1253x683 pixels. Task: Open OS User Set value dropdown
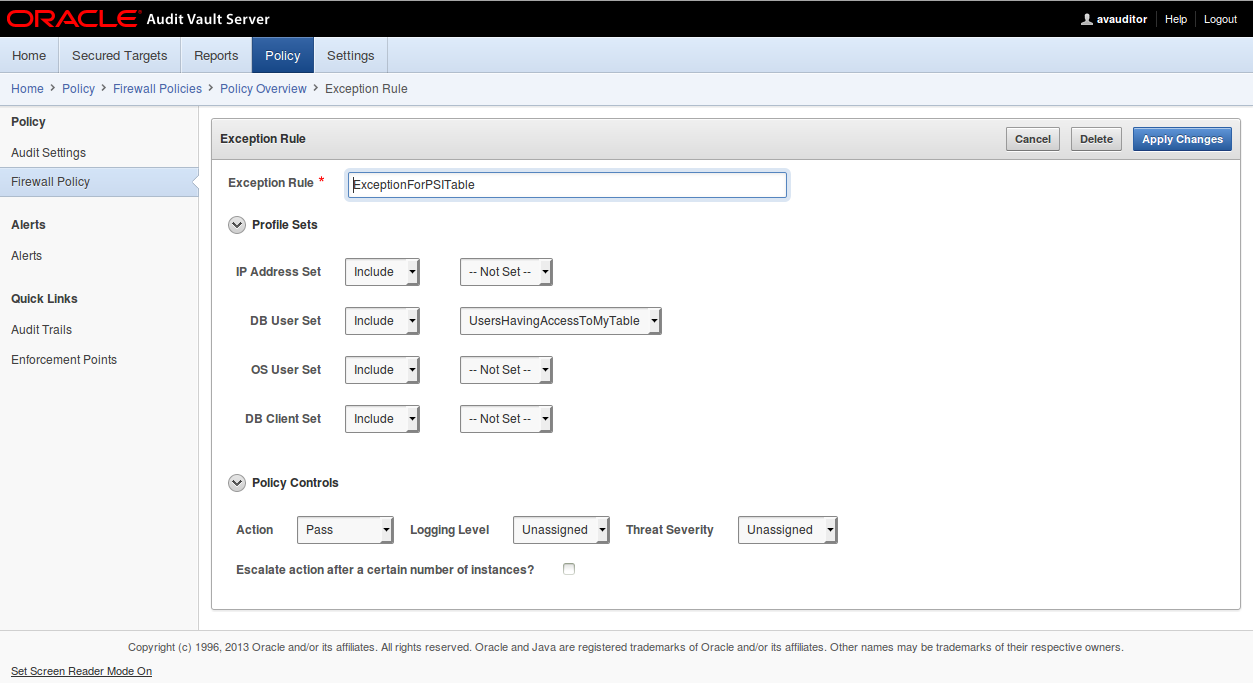506,370
